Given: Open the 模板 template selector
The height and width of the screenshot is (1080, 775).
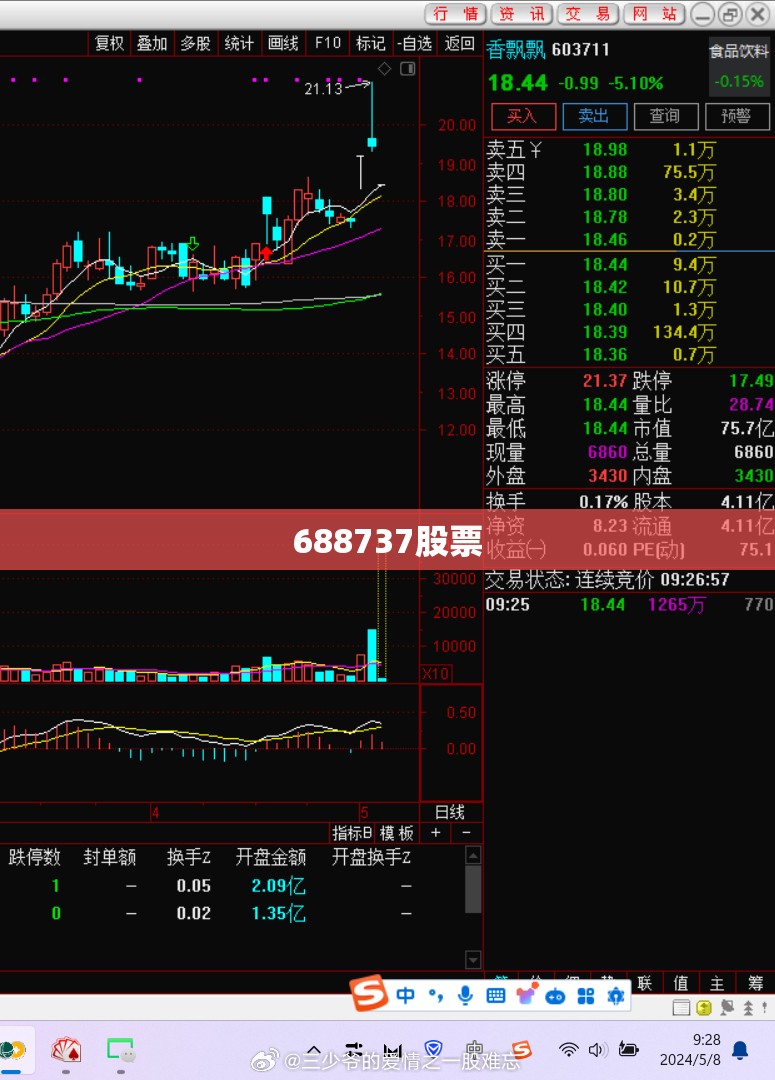Looking at the screenshot, I should pyautogui.click(x=397, y=833).
